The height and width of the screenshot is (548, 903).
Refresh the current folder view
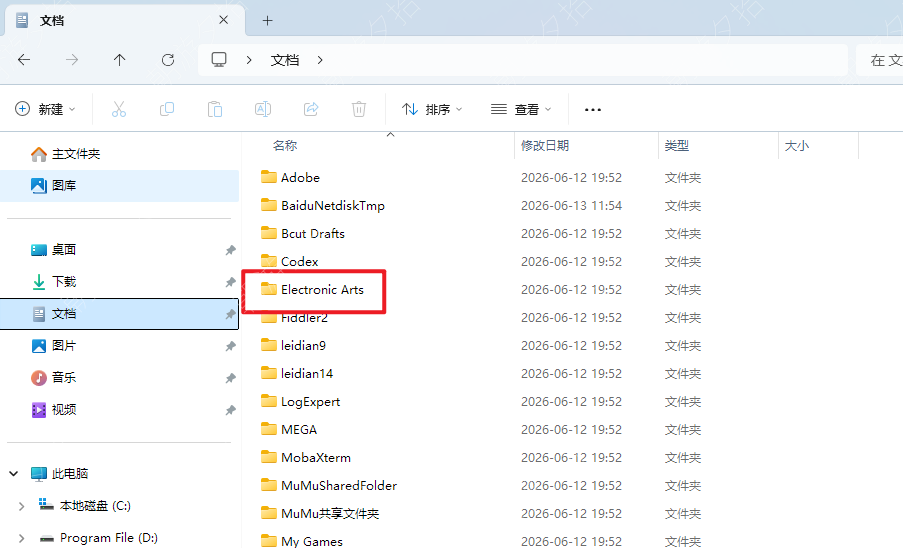click(168, 60)
